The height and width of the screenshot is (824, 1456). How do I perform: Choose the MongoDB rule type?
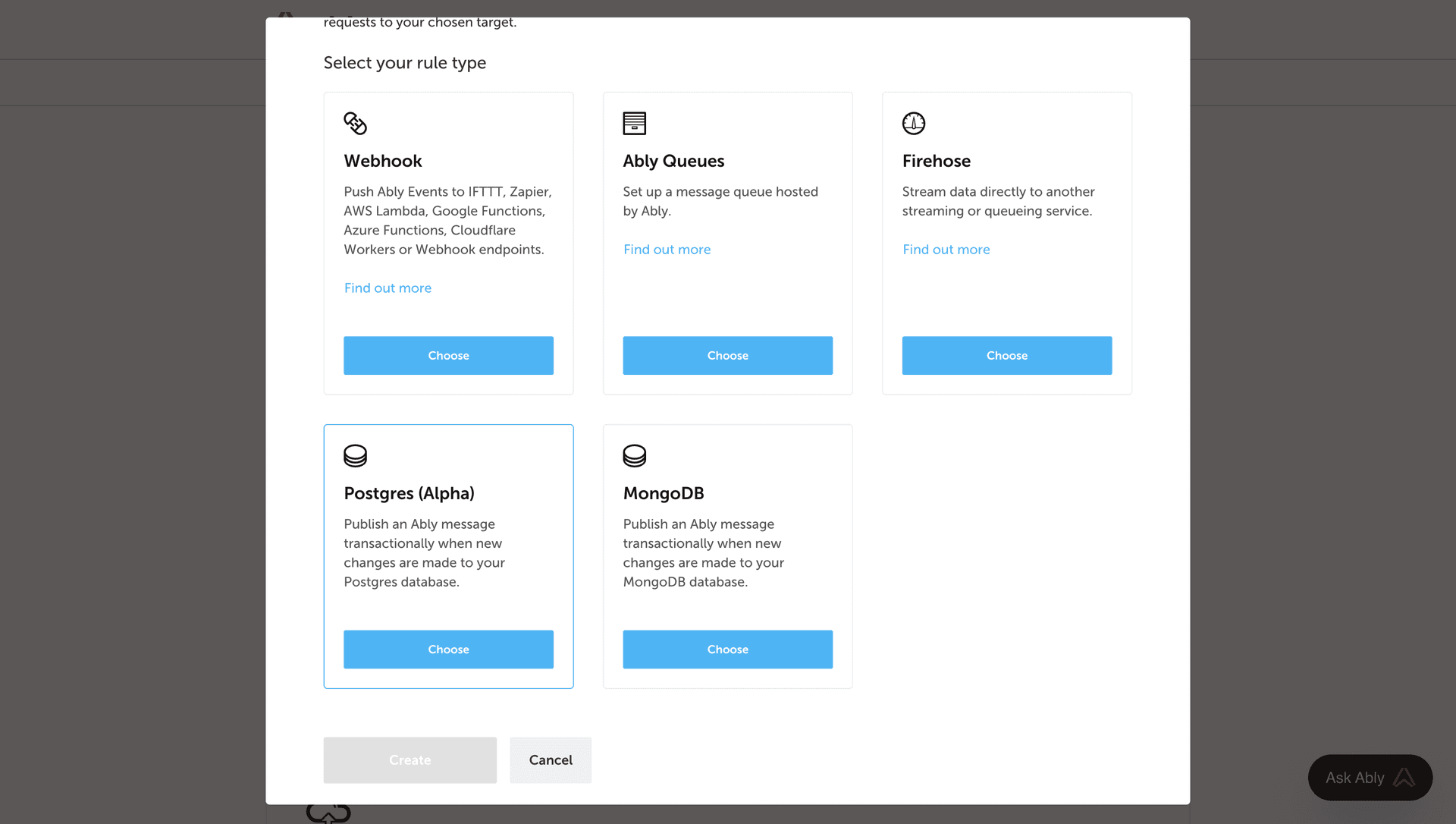[727, 649]
